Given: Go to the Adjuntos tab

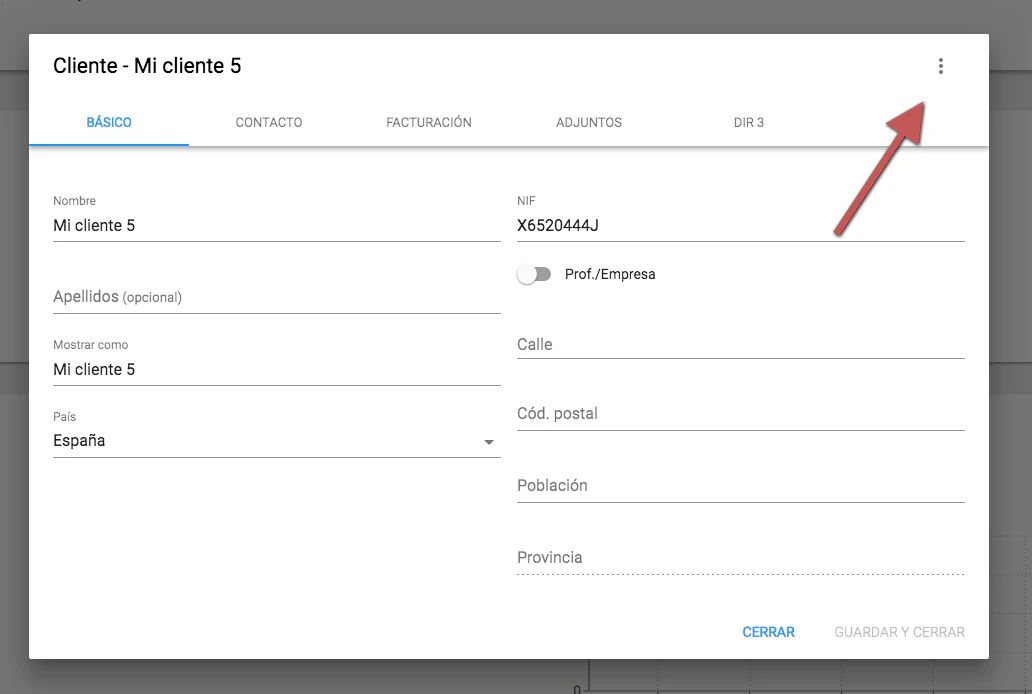Looking at the screenshot, I should point(589,123).
